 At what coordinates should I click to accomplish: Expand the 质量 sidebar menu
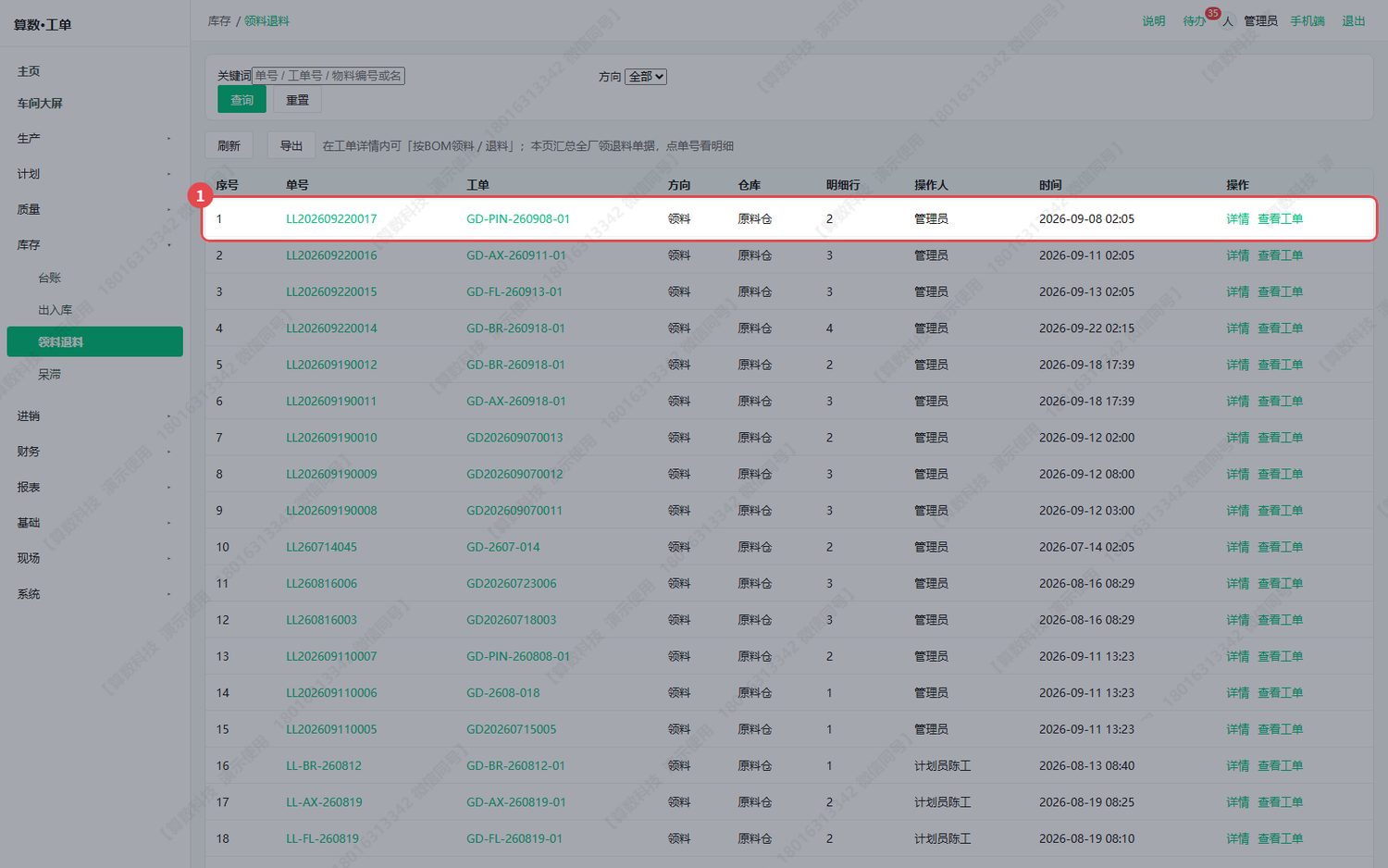point(94,210)
